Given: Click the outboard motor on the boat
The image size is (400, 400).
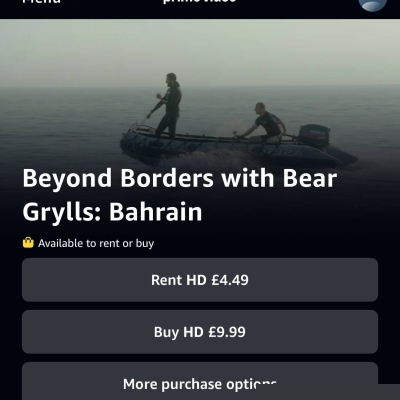Looking at the screenshot, I should pyautogui.click(x=313, y=135).
